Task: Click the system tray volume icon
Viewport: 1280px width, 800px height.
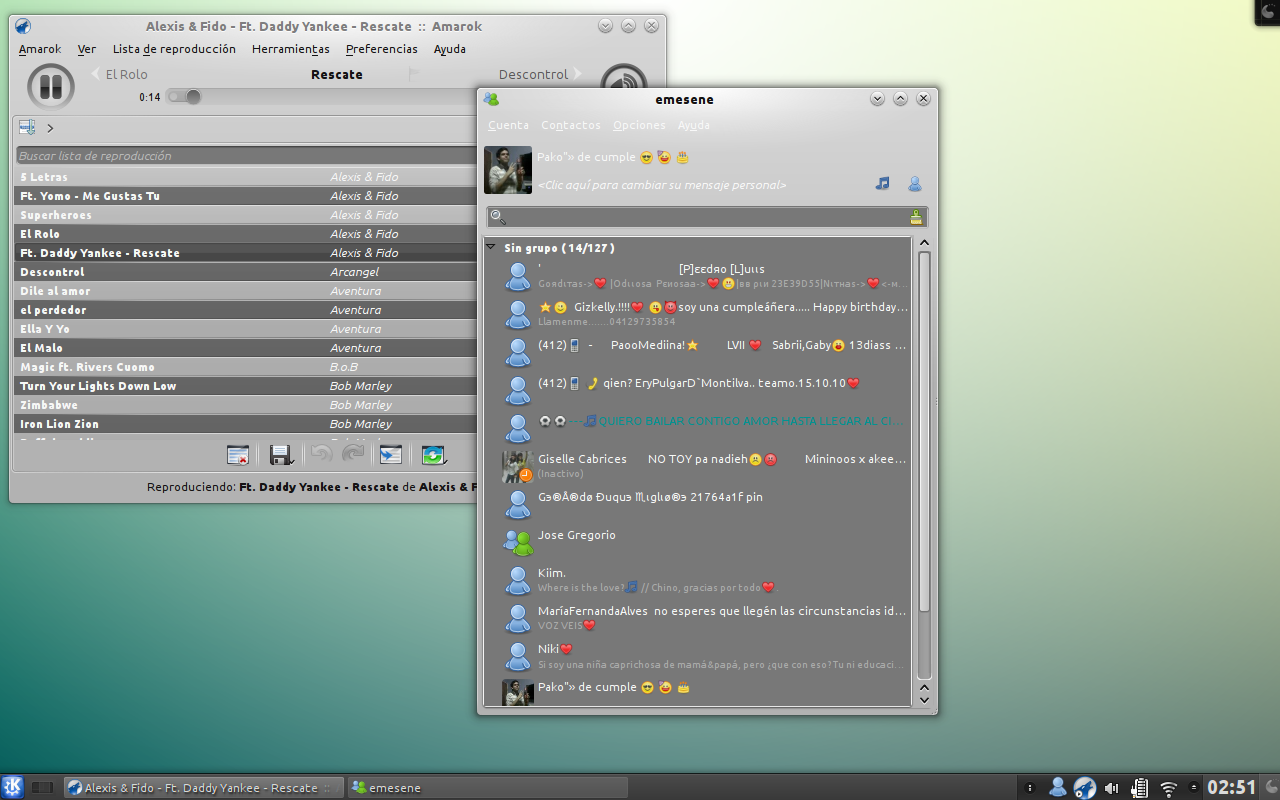Action: pos(1112,788)
